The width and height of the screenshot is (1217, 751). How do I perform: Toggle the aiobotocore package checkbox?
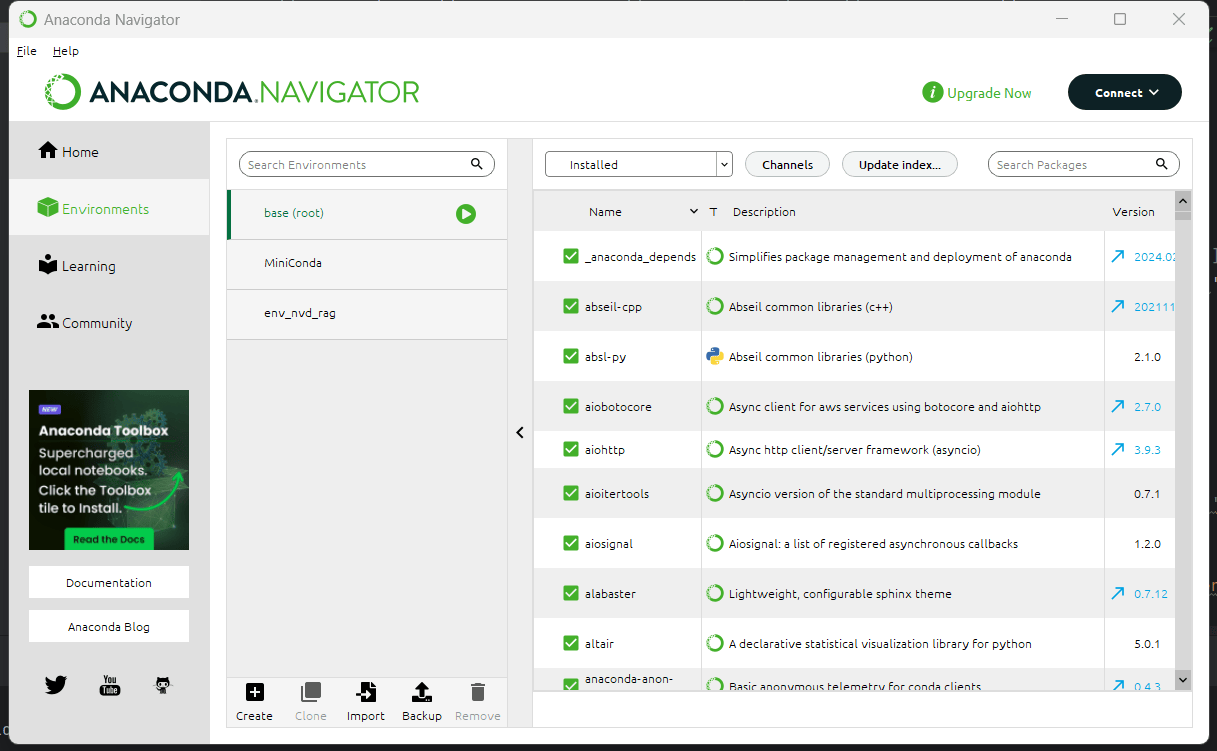pyautogui.click(x=571, y=406)
